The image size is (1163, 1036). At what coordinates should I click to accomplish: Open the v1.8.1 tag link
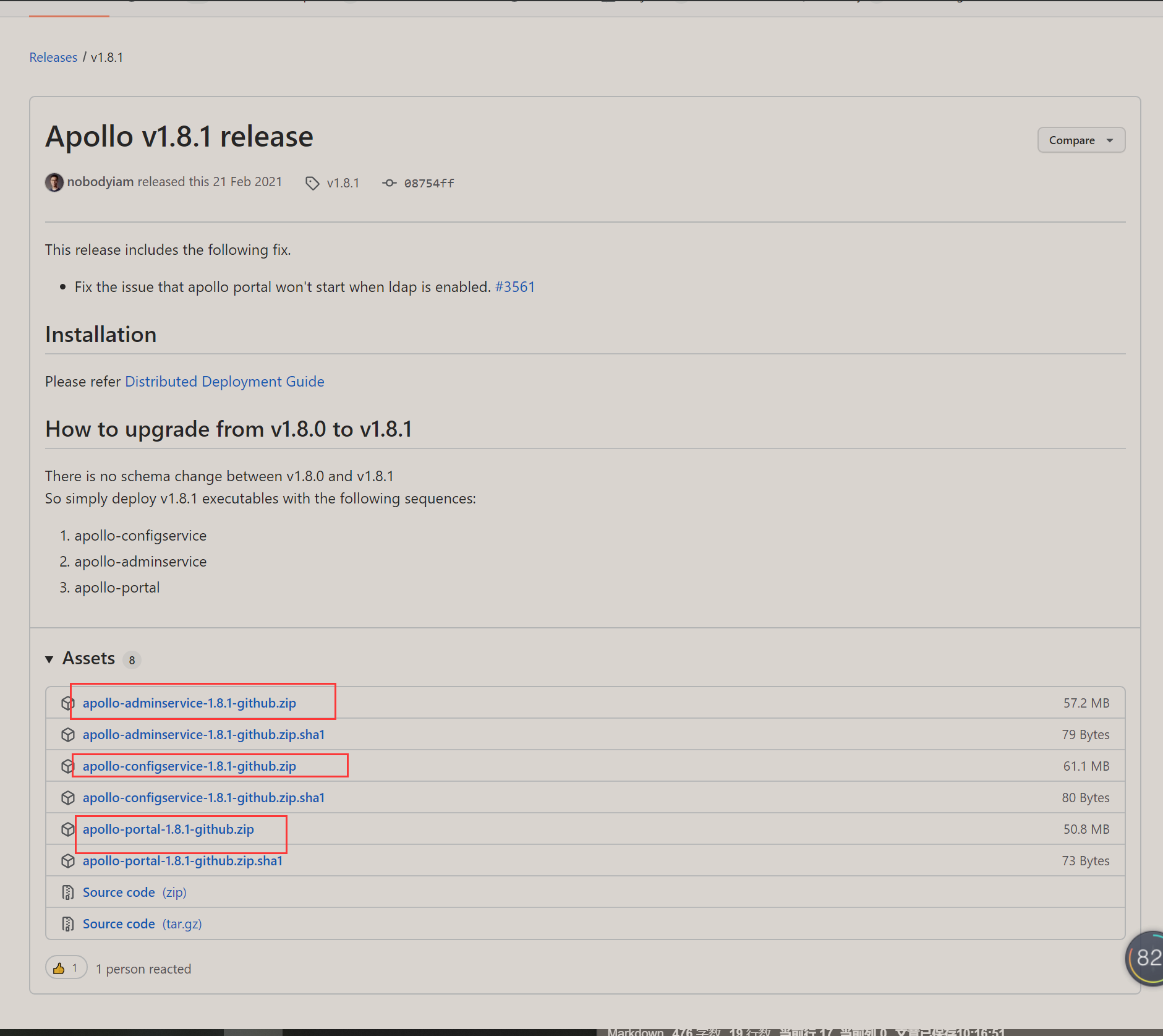(x=343, y=183)
